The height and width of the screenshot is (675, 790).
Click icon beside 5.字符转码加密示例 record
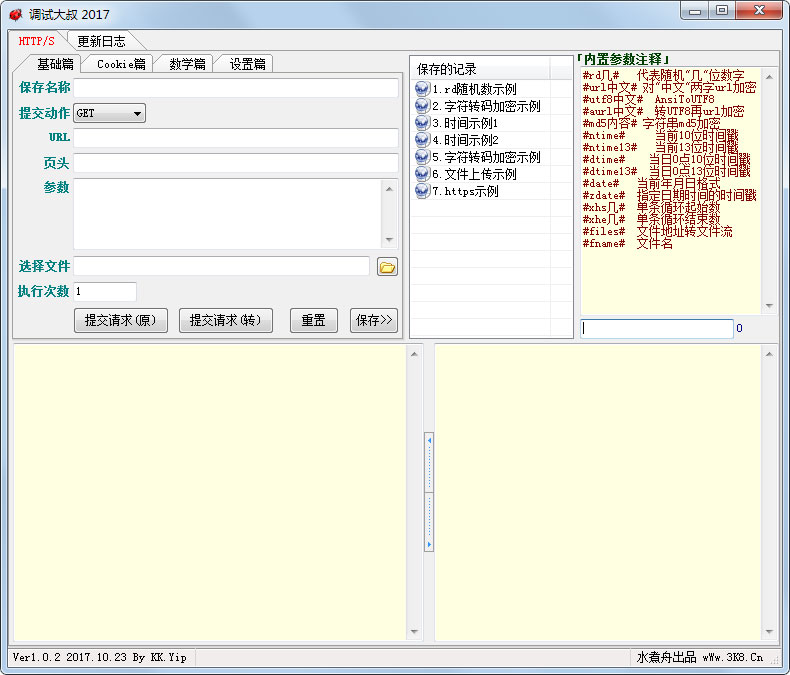(422, 157)
